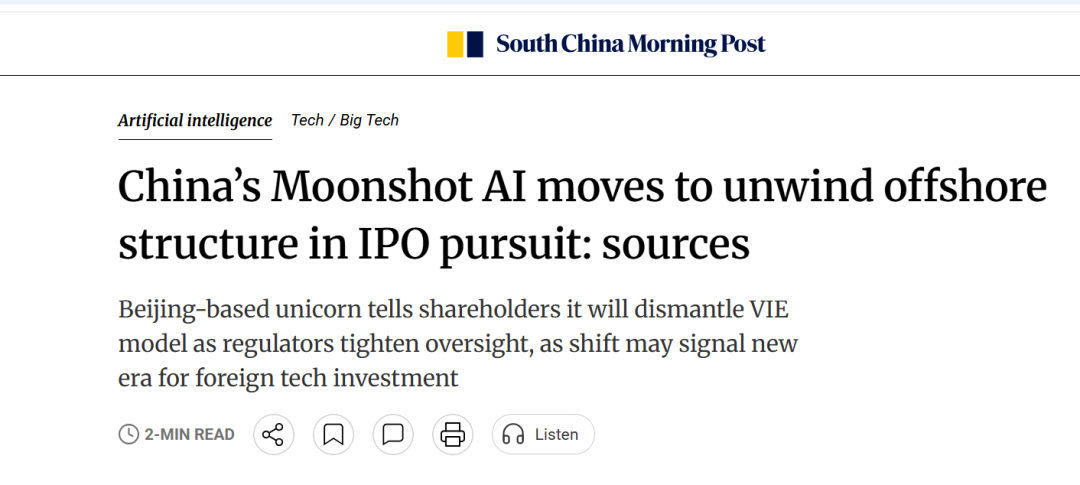The width and height of the screenshot is (1080, 485).
Task: Click foreign tech investment in the subheading
Action: tap(326, 378)
